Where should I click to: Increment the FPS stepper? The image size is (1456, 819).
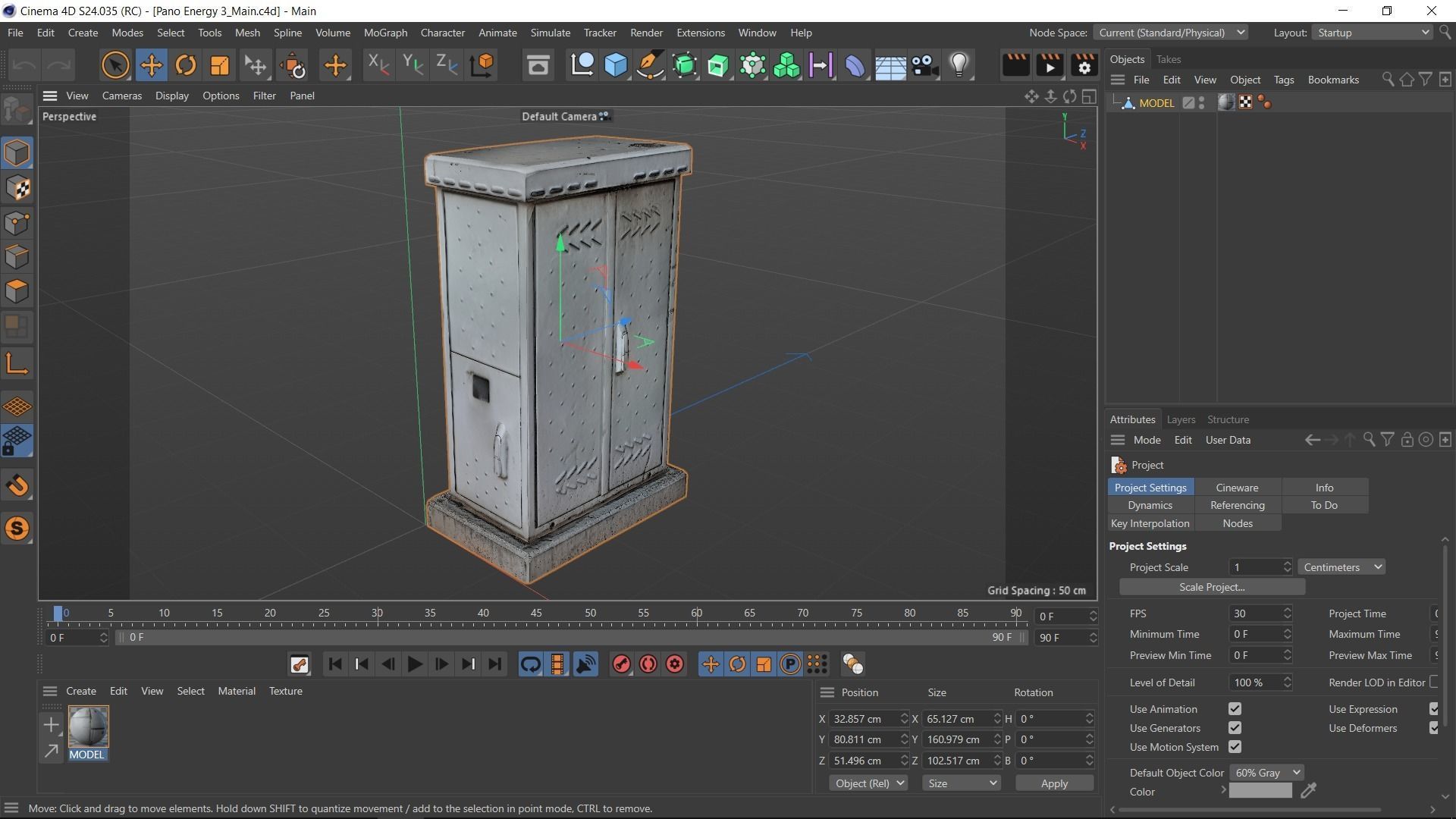point(1287,610)
